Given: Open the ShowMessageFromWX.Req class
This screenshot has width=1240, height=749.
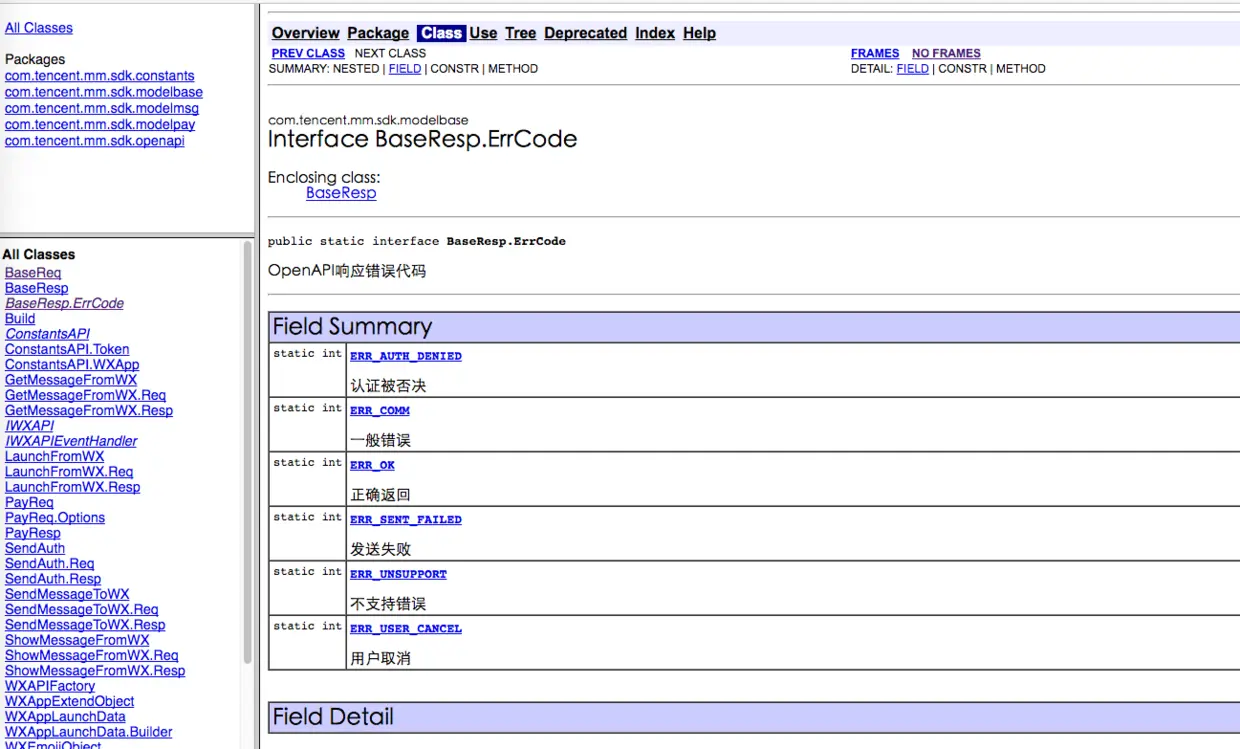Looking at the screenshot, I should tap(92, 656).
